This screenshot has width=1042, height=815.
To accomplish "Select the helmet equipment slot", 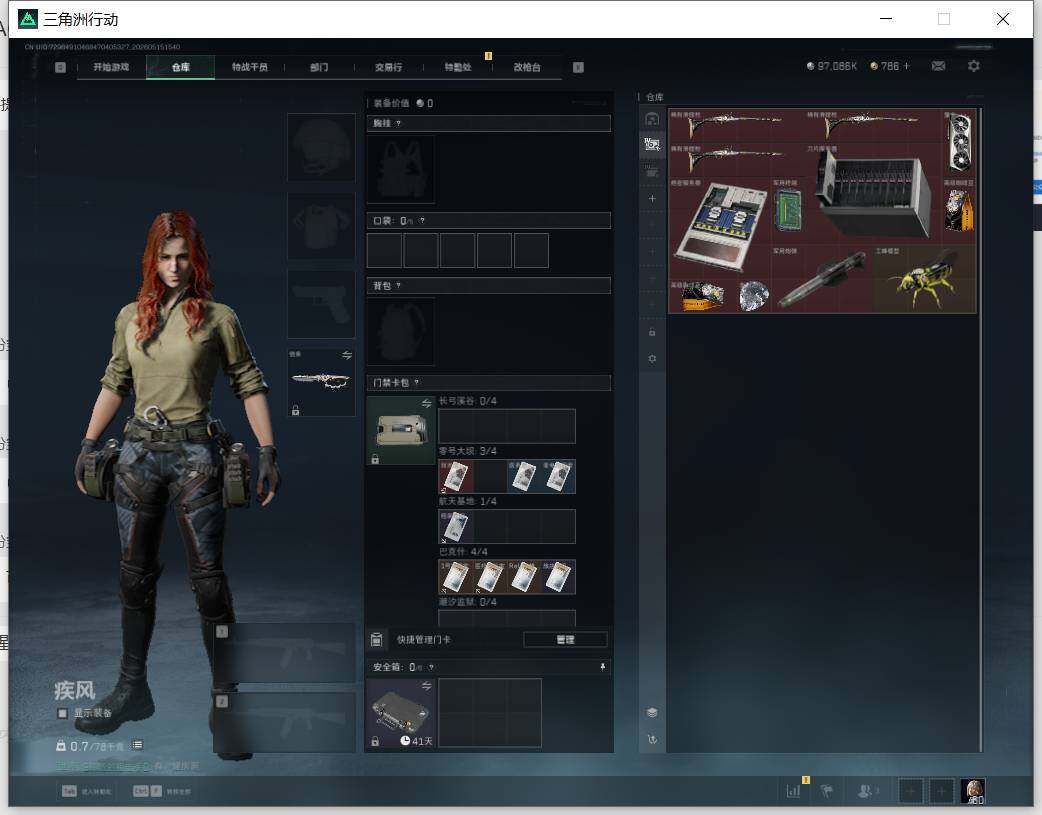I will pos(321,148).
